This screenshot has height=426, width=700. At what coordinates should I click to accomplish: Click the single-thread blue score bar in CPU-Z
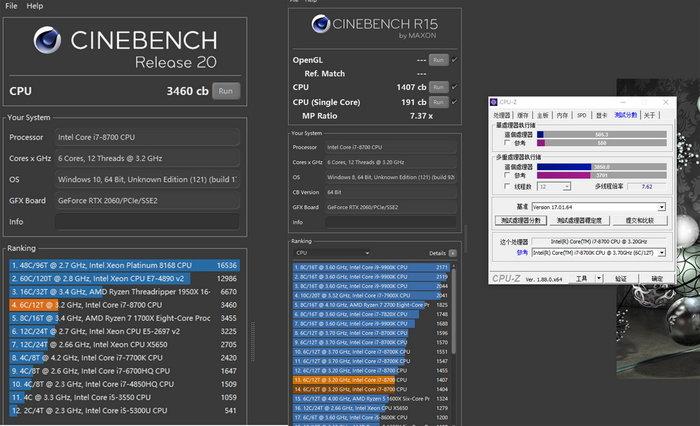click(x=540, y=134)
